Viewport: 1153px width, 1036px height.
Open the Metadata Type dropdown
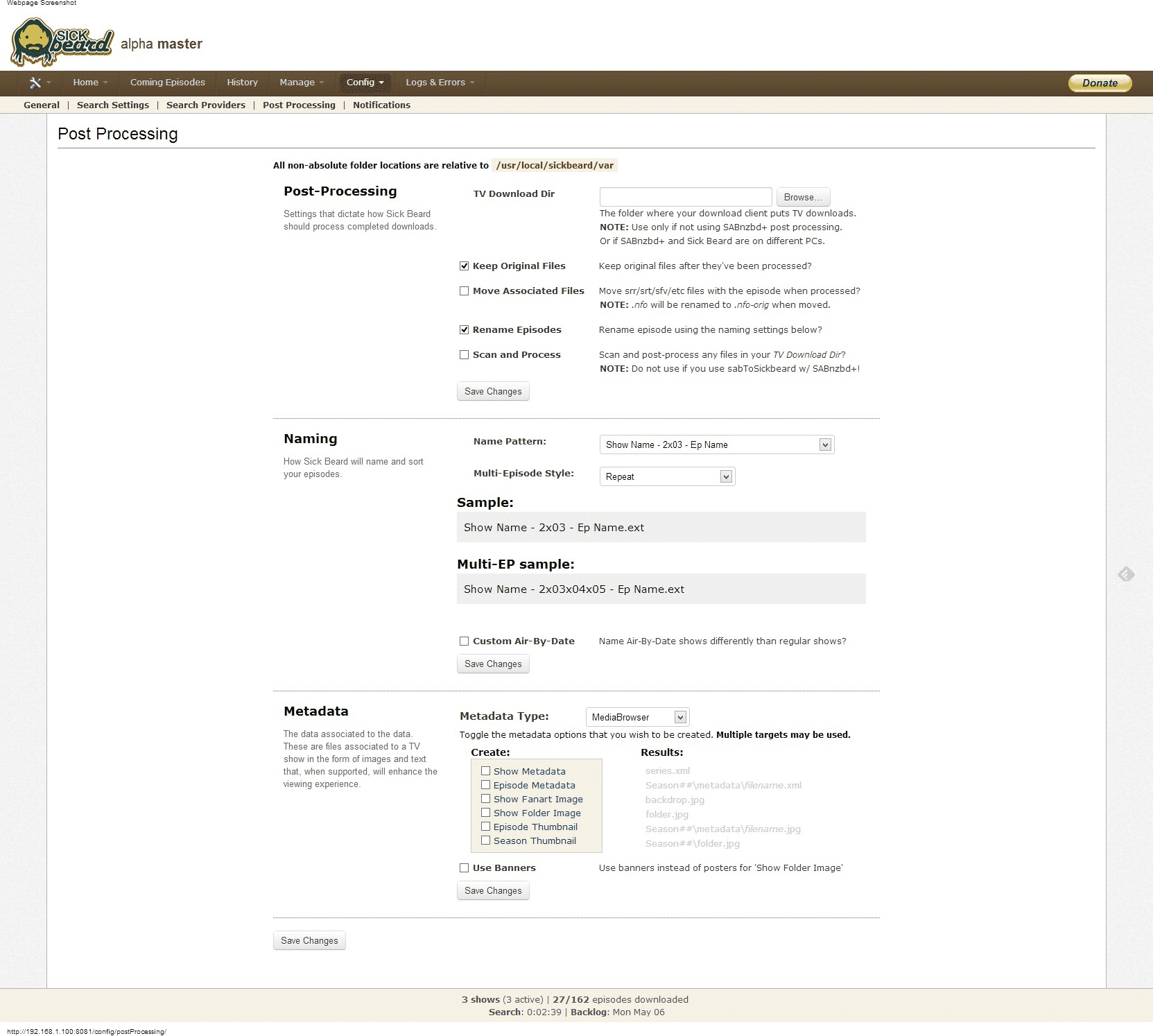(x=637, y=717)
